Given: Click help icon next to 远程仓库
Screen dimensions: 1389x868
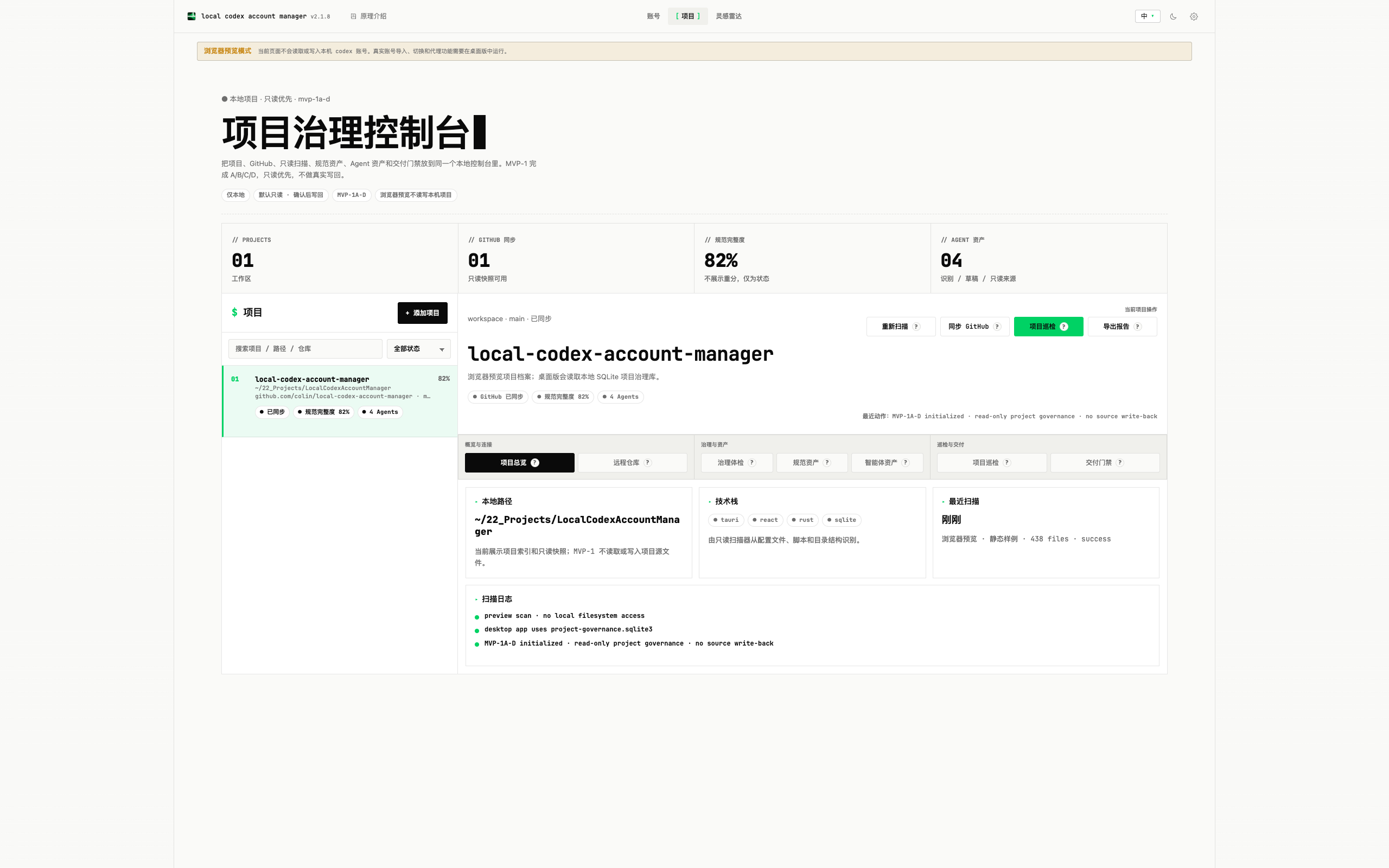Looking at the screenshot, I should point(648,463).
